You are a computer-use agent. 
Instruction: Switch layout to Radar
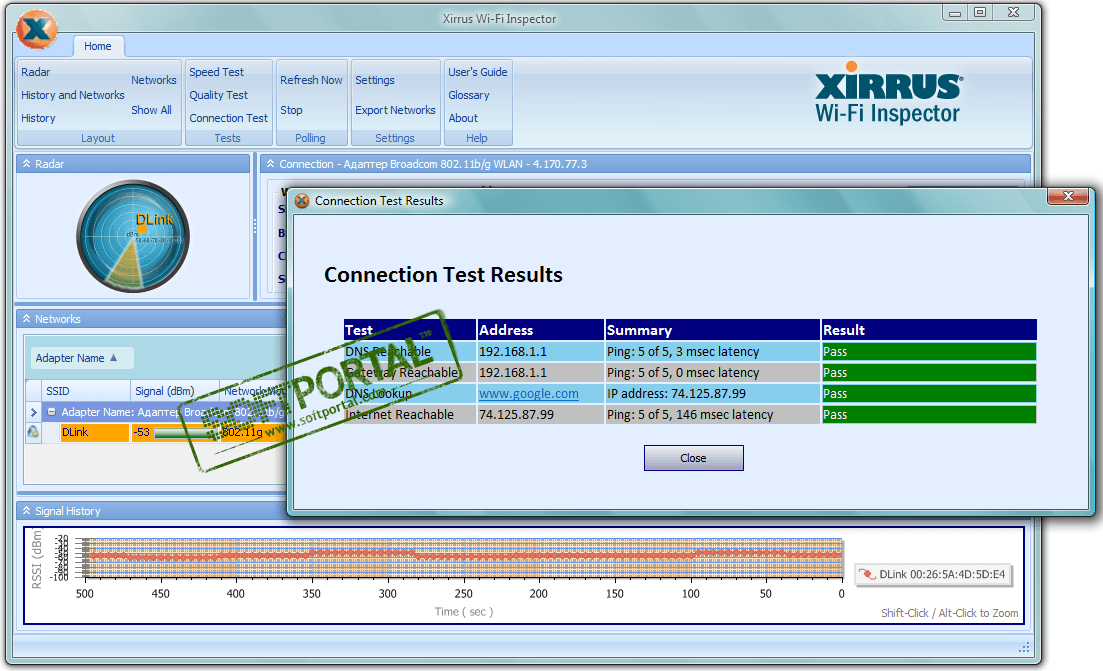[36, 72]
